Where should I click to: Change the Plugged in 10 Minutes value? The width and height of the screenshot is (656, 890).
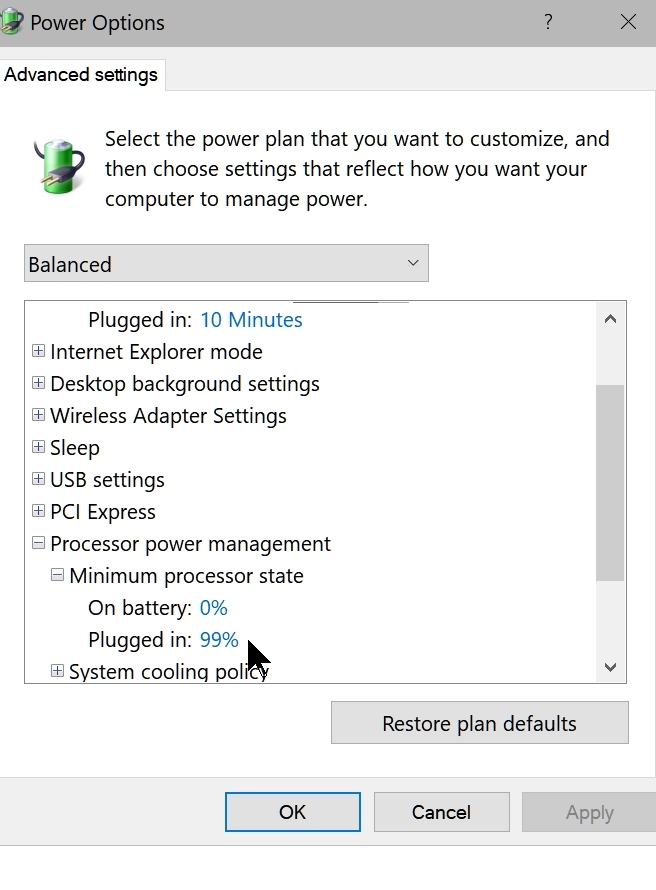[251, 319]
